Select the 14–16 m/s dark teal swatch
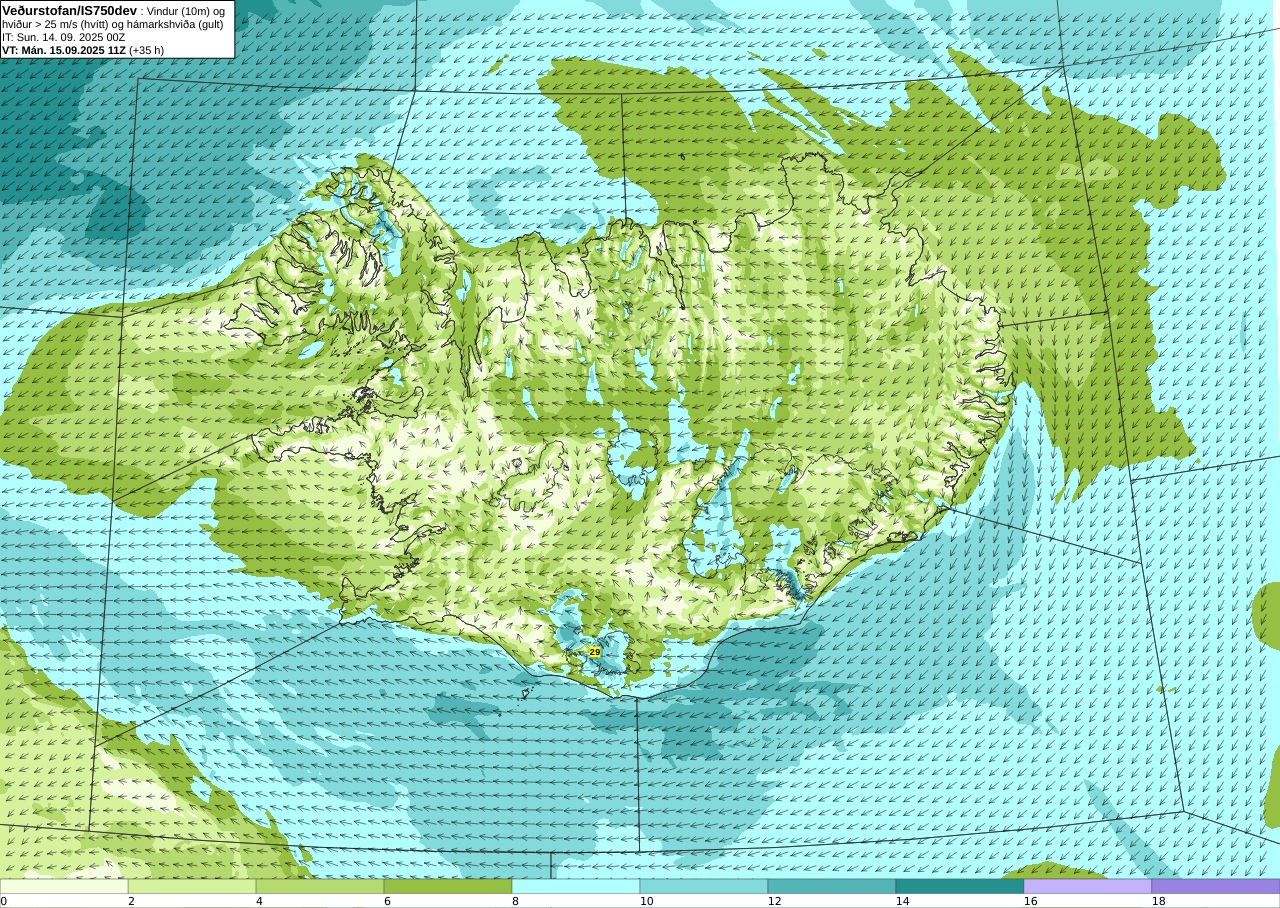This screenshot has height=908, width=1280. tap(960, 886)
